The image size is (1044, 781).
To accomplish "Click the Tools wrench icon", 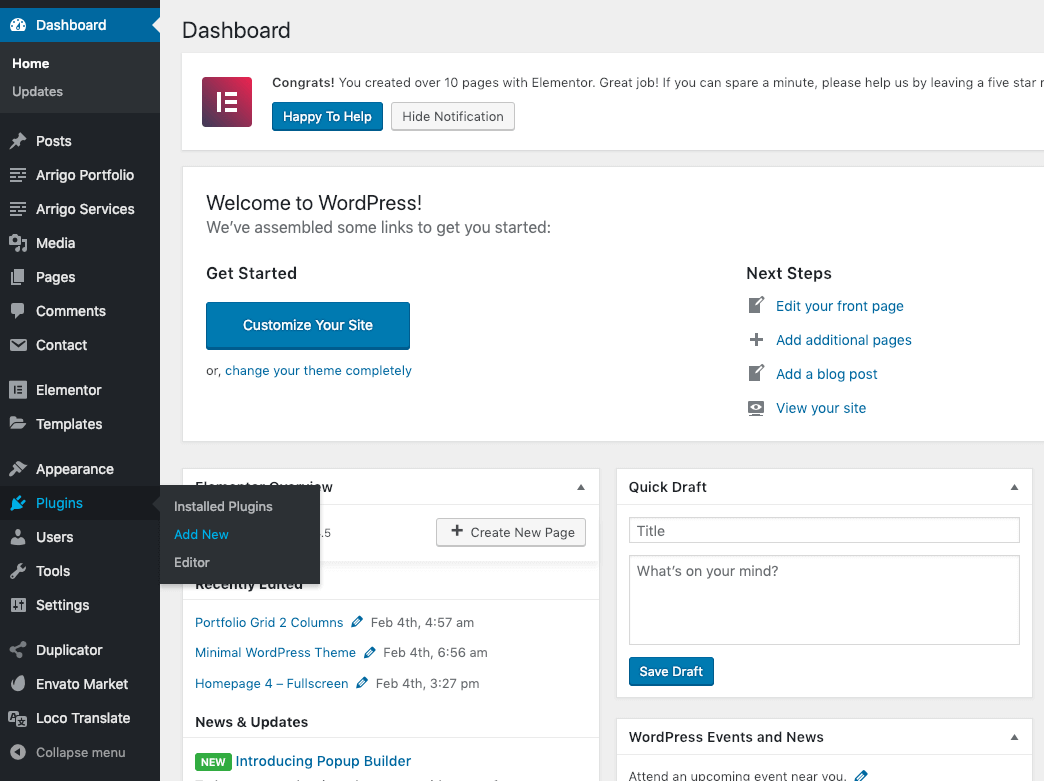I will (18, 571).
